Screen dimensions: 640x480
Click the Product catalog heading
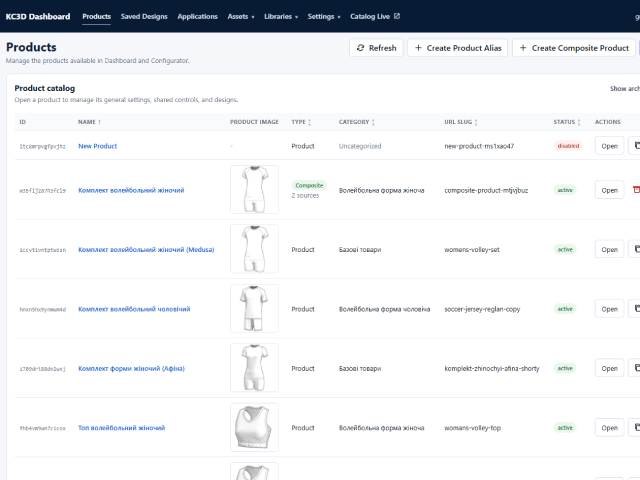(45, 88)
